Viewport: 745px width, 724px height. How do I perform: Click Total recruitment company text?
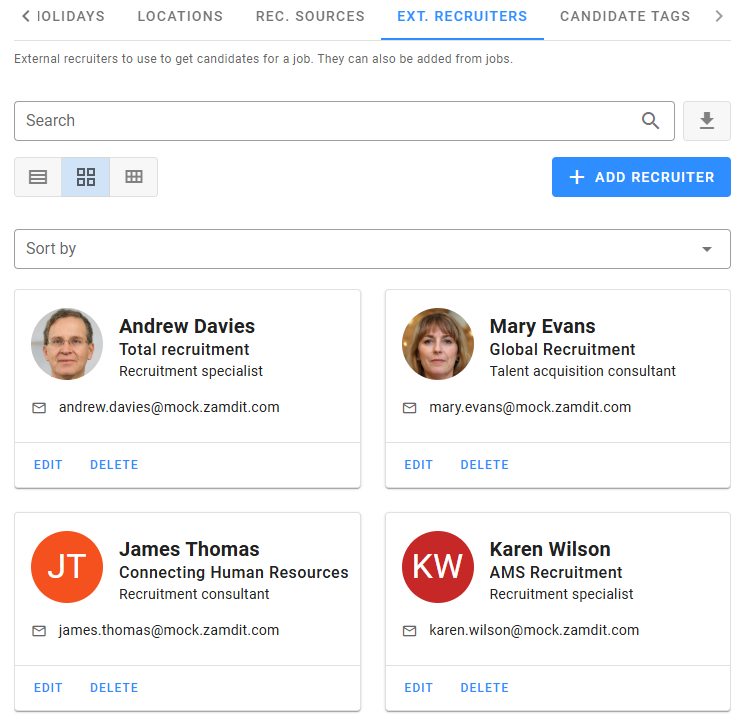(184, 350)
